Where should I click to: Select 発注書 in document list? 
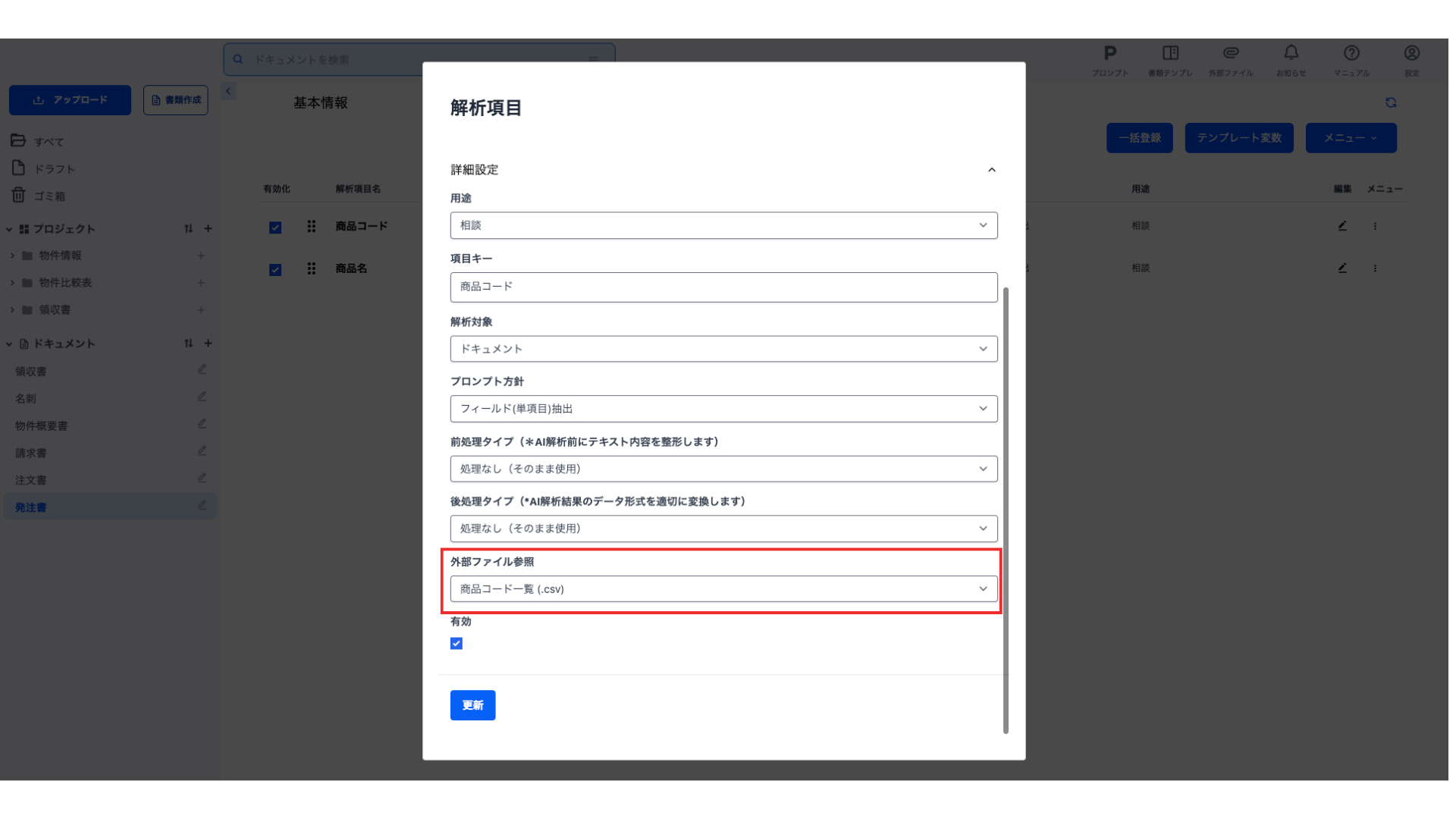click(x=31, y=507)
